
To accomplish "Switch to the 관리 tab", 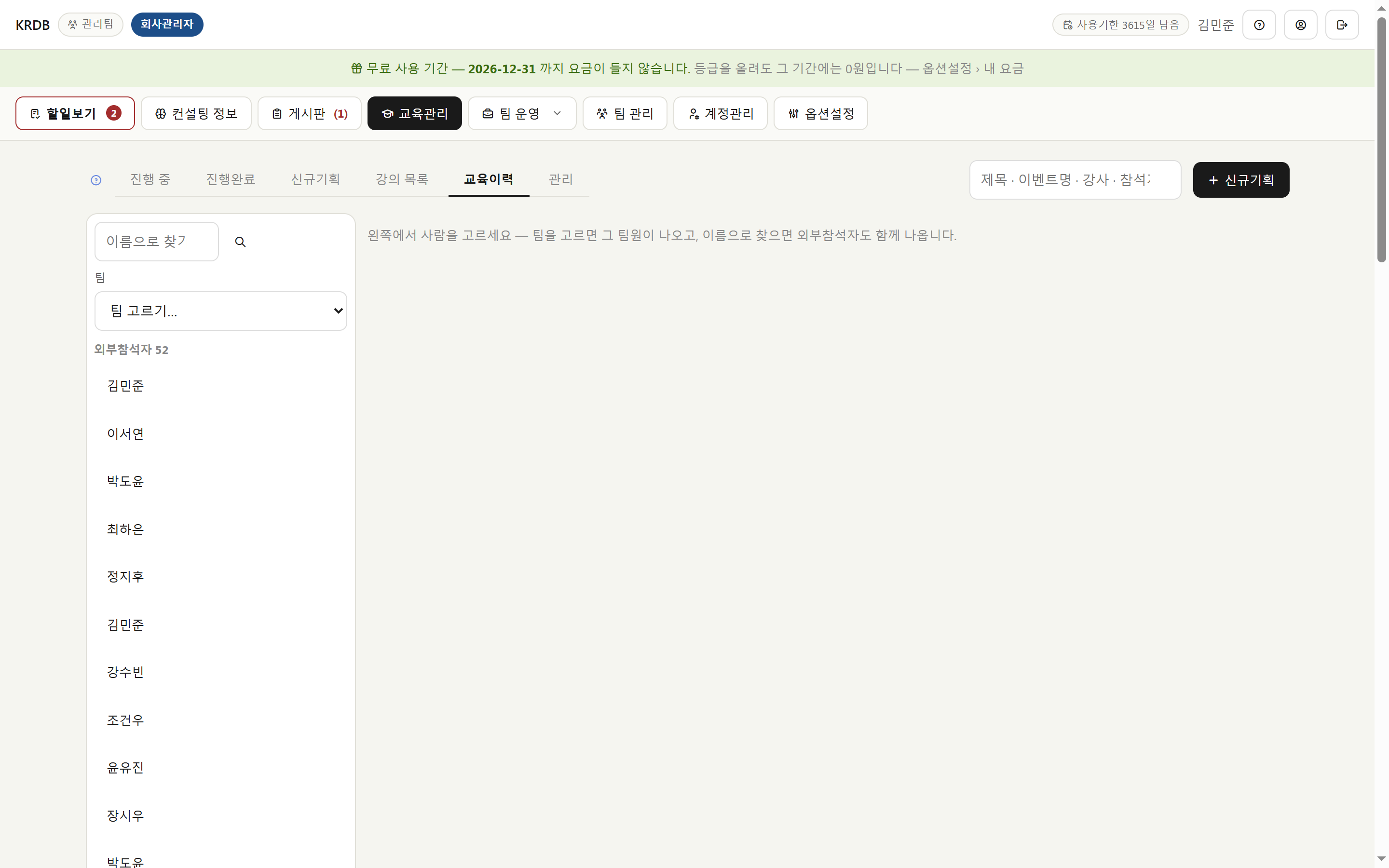I will (x=561, y=179).
